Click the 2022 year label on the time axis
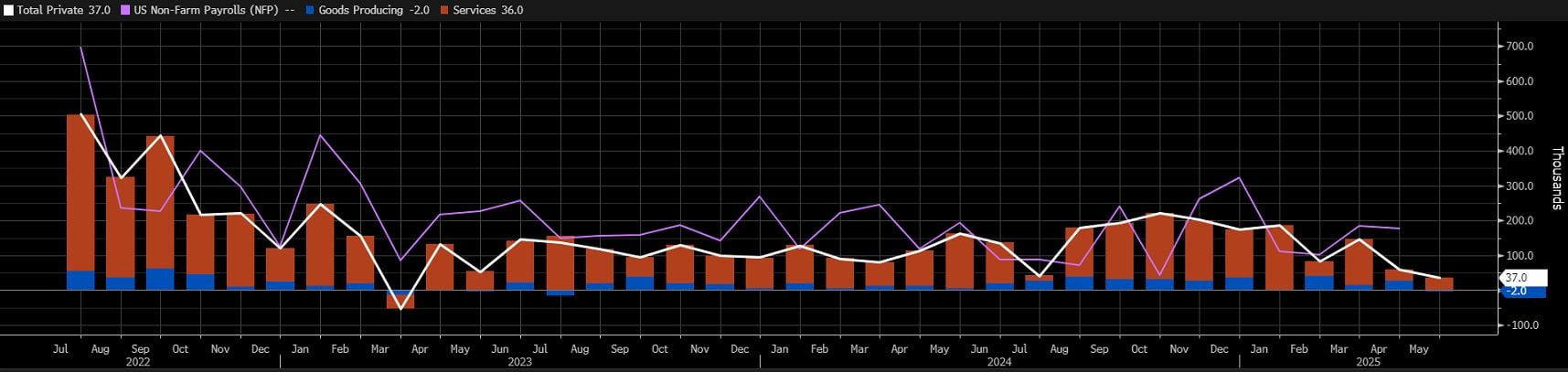Screen dimensions: 1568x372 click(x=138, y=362)
